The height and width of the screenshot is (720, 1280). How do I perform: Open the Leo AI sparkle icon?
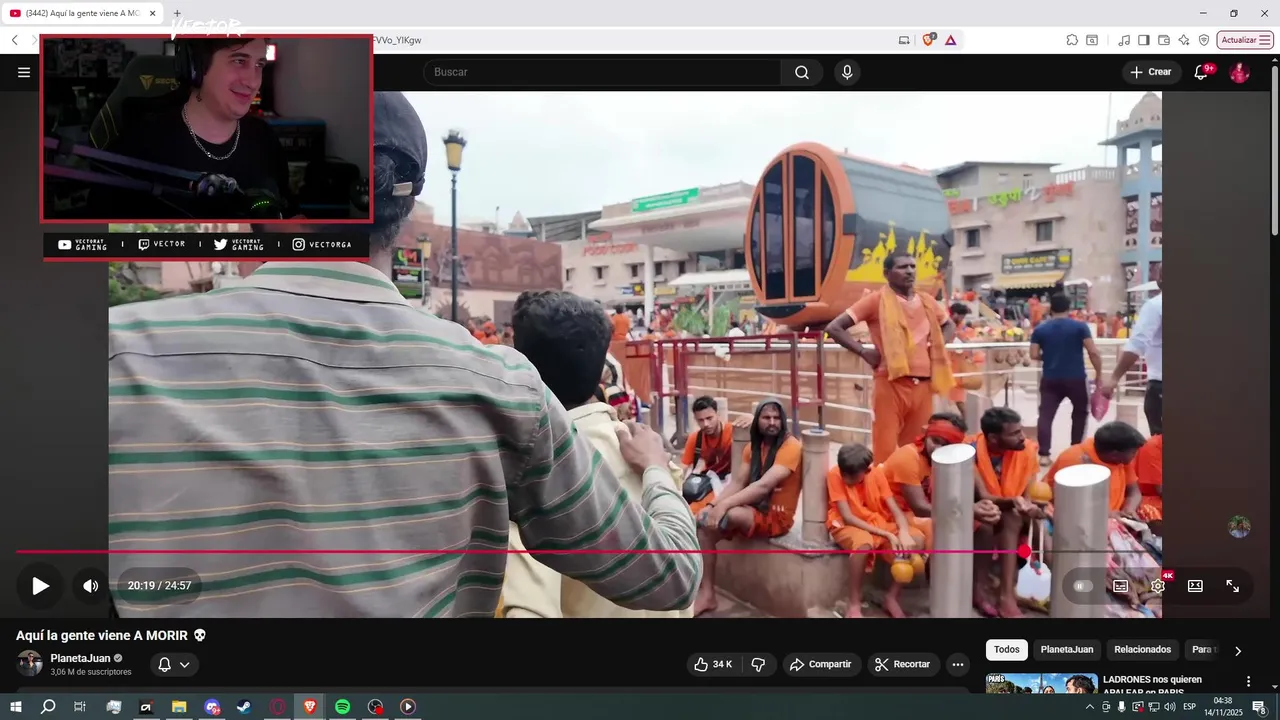point(1184,40)
